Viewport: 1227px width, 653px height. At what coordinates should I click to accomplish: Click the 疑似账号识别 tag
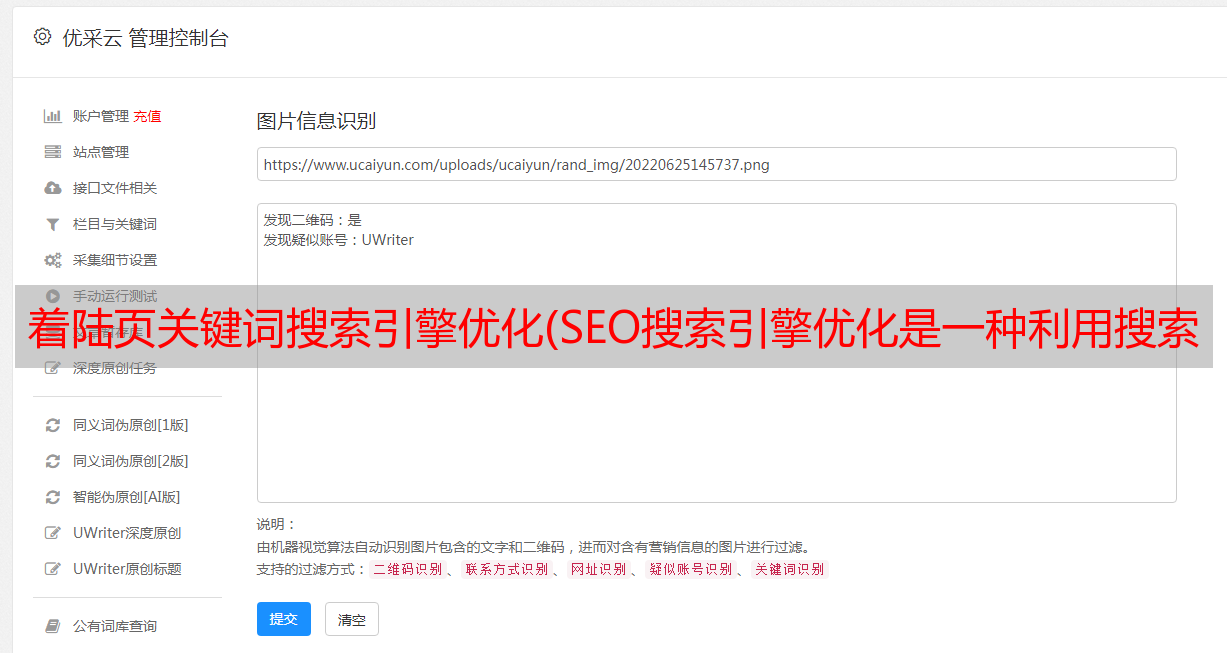(x=690, y=569)
